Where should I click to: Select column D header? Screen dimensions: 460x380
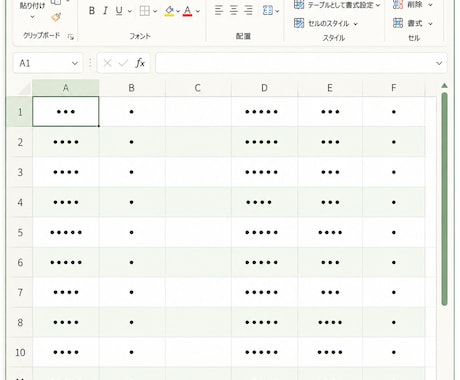(264, 88)
